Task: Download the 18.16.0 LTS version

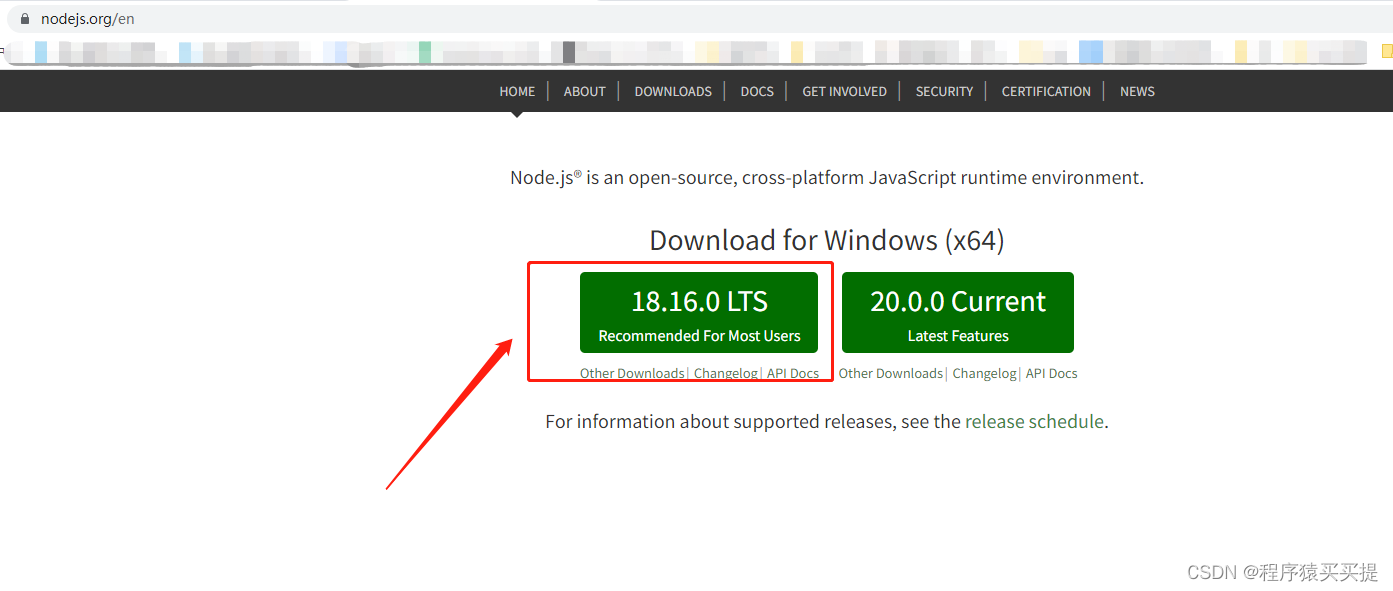Action: point(699,312)
